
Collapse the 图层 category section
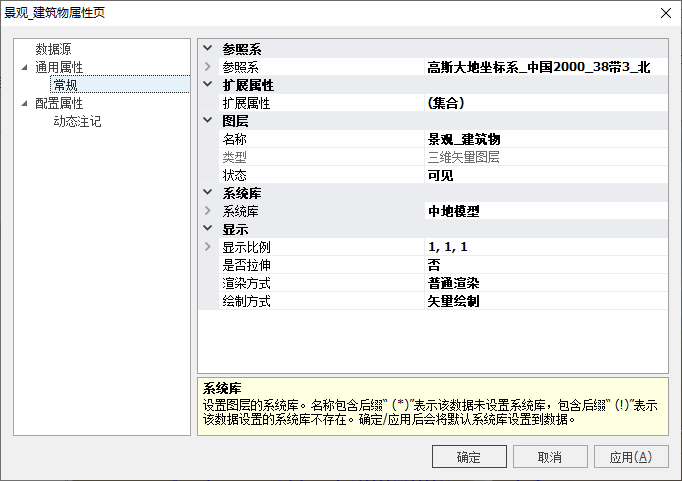pyautogui.click(x=208, y=121)
